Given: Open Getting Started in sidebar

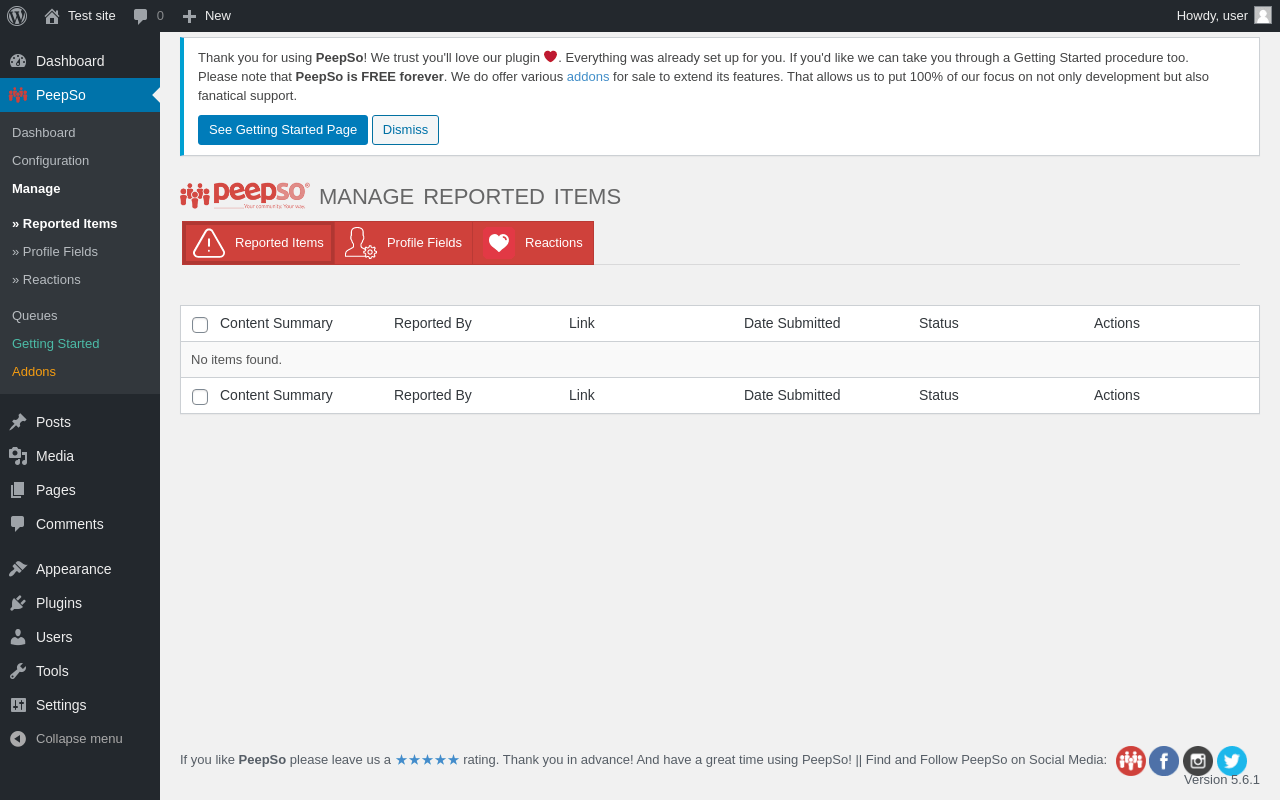Looking at the screenshot, I should (56, 344).
